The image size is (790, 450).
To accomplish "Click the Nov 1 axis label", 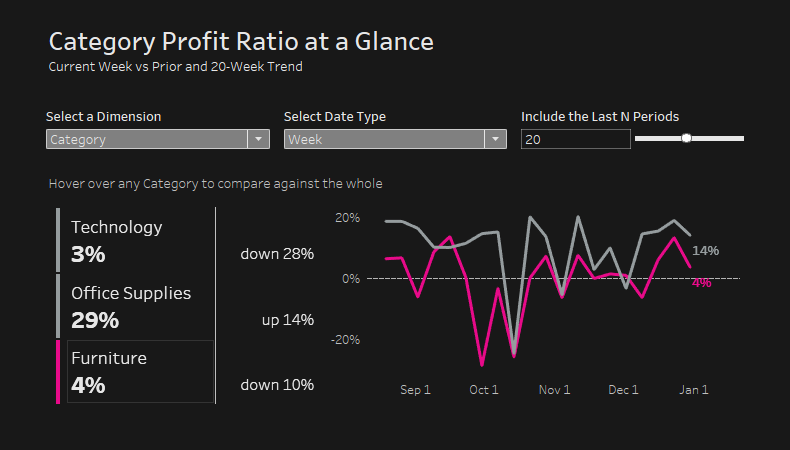I will (x=554, y=390).
